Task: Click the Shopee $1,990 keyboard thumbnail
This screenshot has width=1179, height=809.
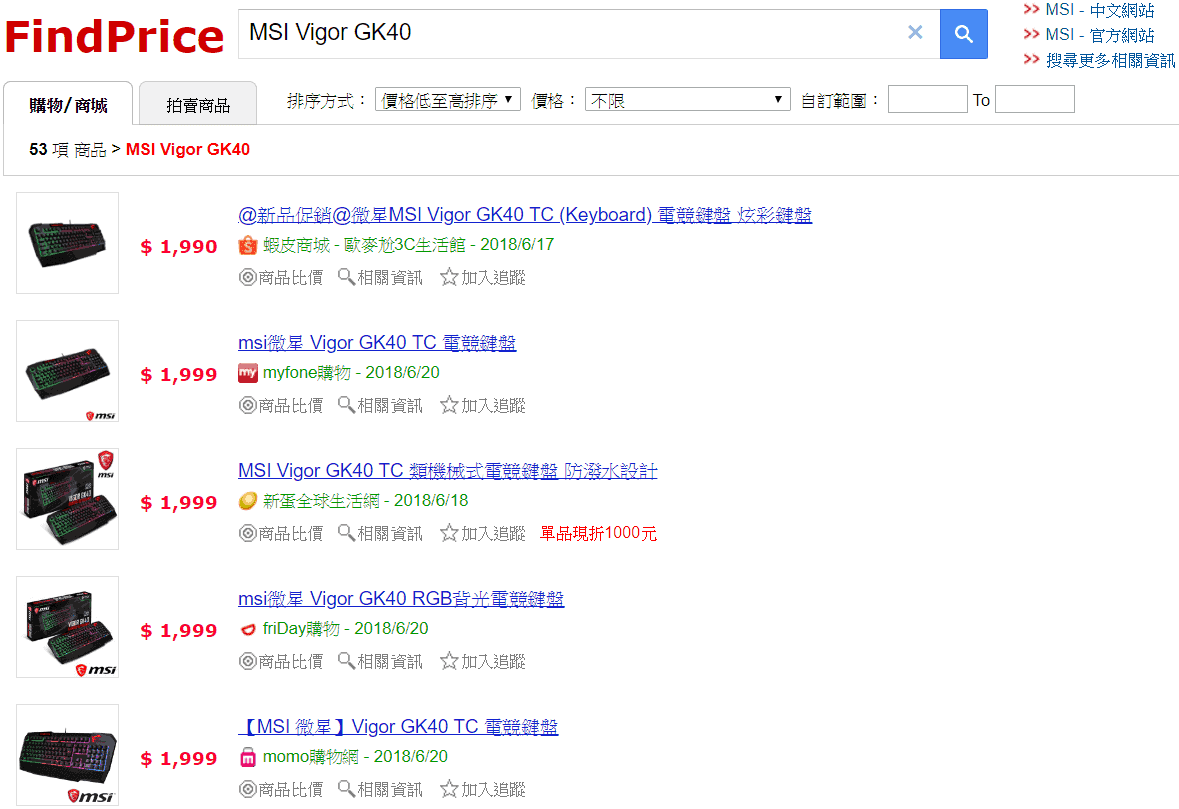Action: (x=68, y=243)
